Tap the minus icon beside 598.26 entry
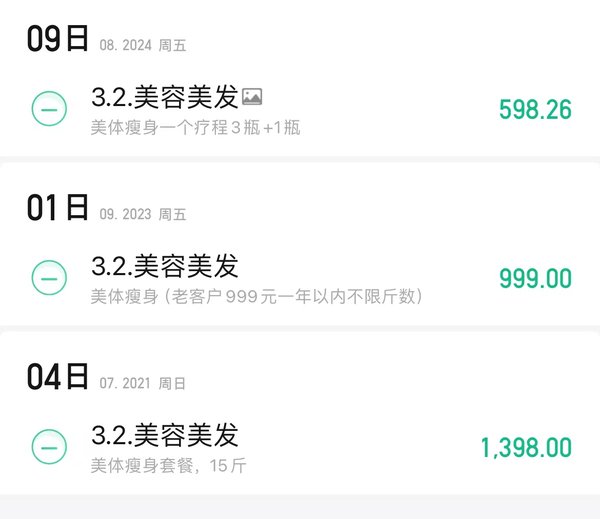This screenshot has height=519, width=600. (49, 109)
